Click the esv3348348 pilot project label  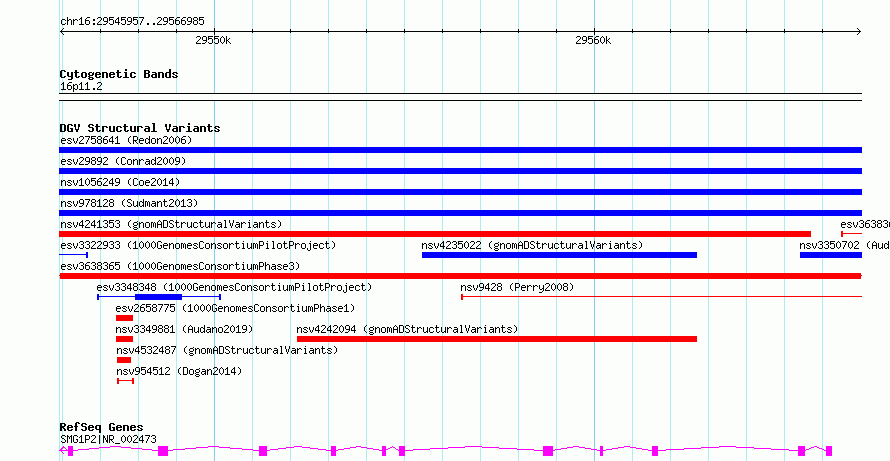234,288
